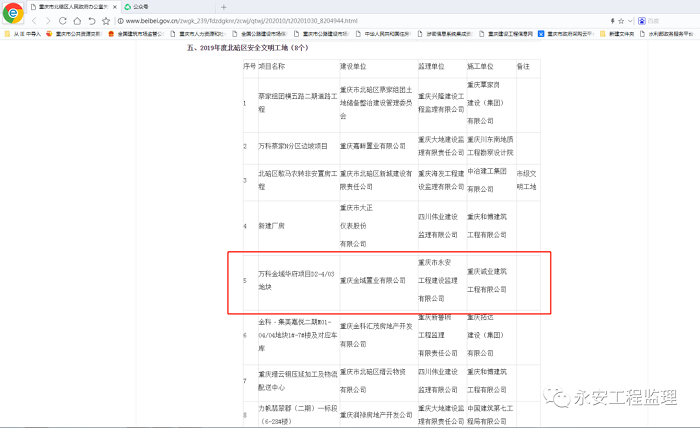Bookmark page with star beside home button
Viewport: 700px width, 428px height.
pyautogui.click(x=106, y=21)
